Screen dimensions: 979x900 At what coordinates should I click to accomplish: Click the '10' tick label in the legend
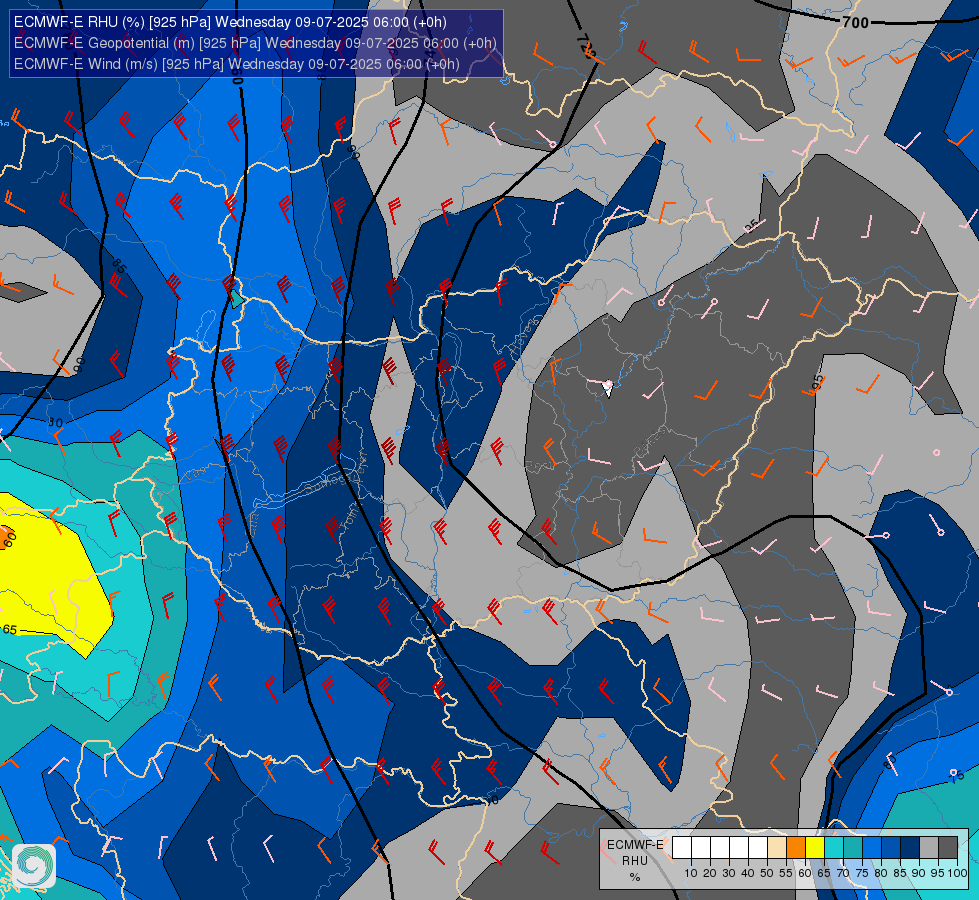pos(691,873)
